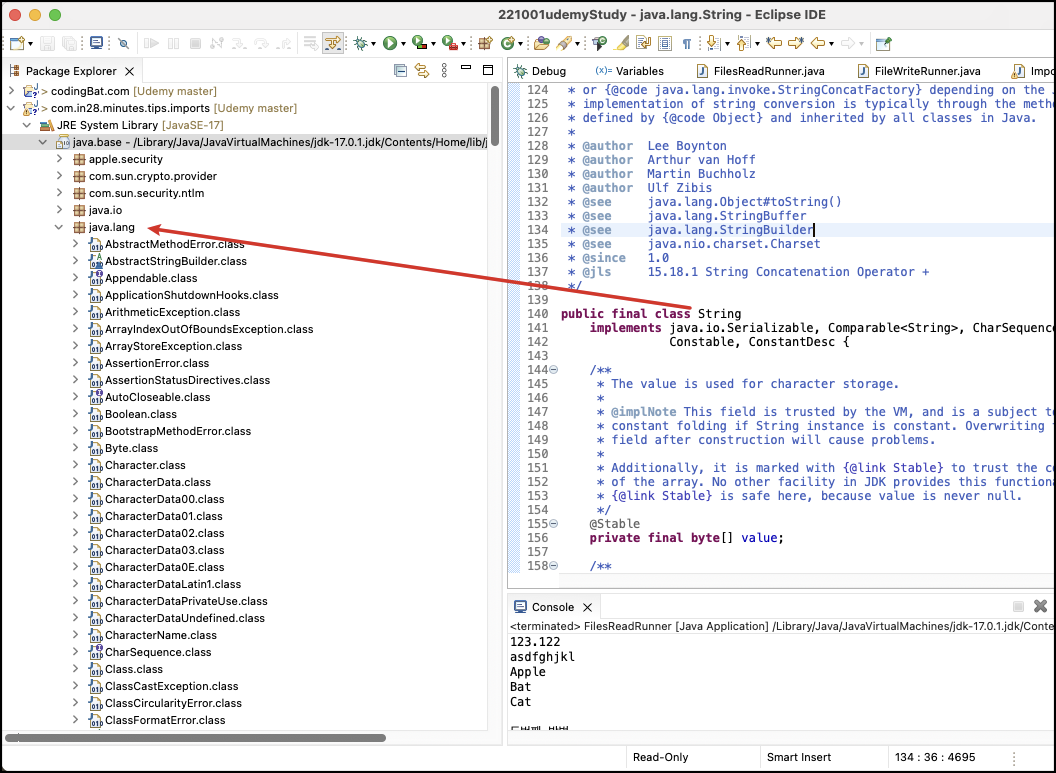This screenshot has height=773, width=1056.
Task: Click the Resume debug toolbar icon
Action: pyautogui.click(x=152, y=43)
